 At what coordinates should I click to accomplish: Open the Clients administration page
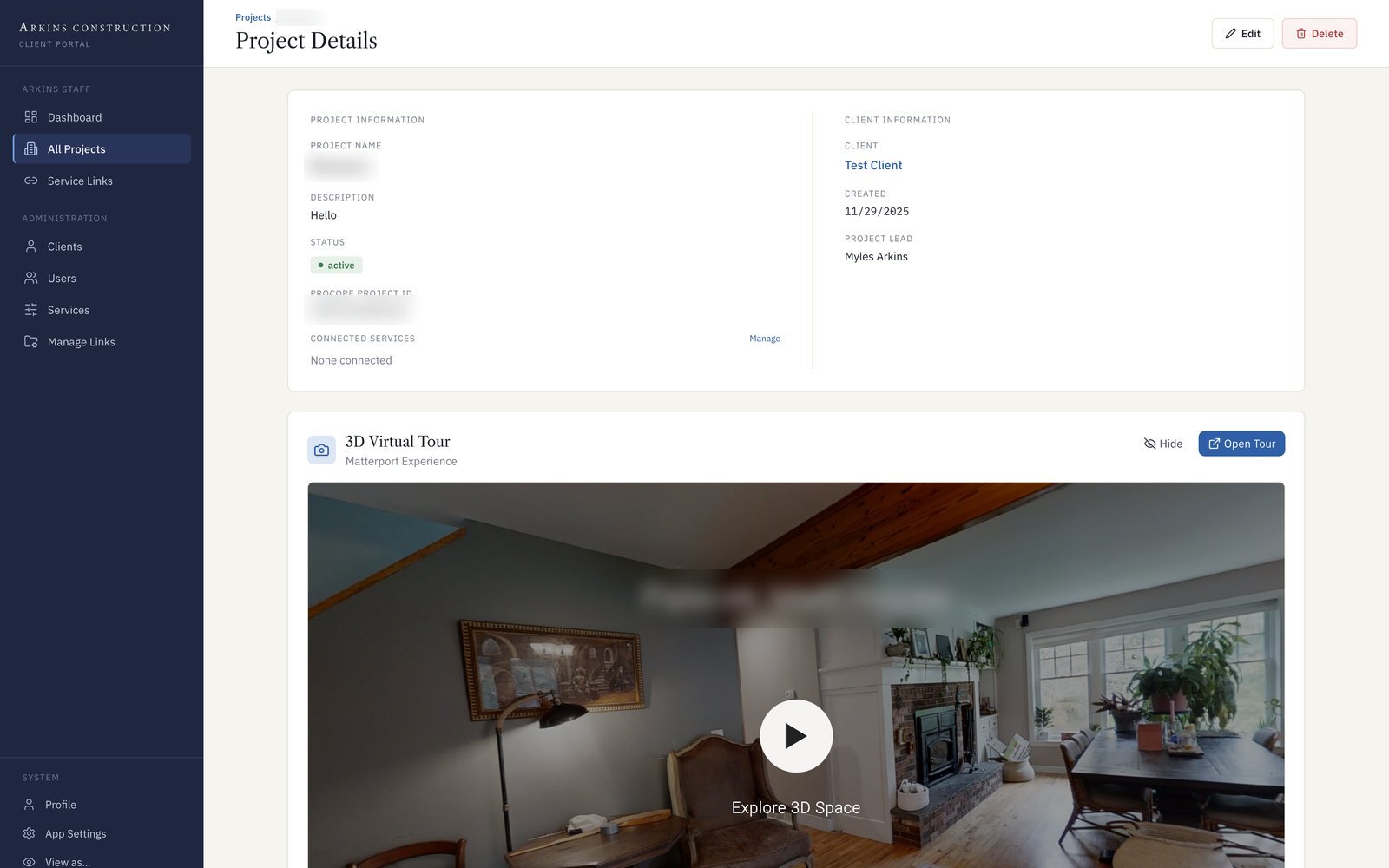point(102,247)
